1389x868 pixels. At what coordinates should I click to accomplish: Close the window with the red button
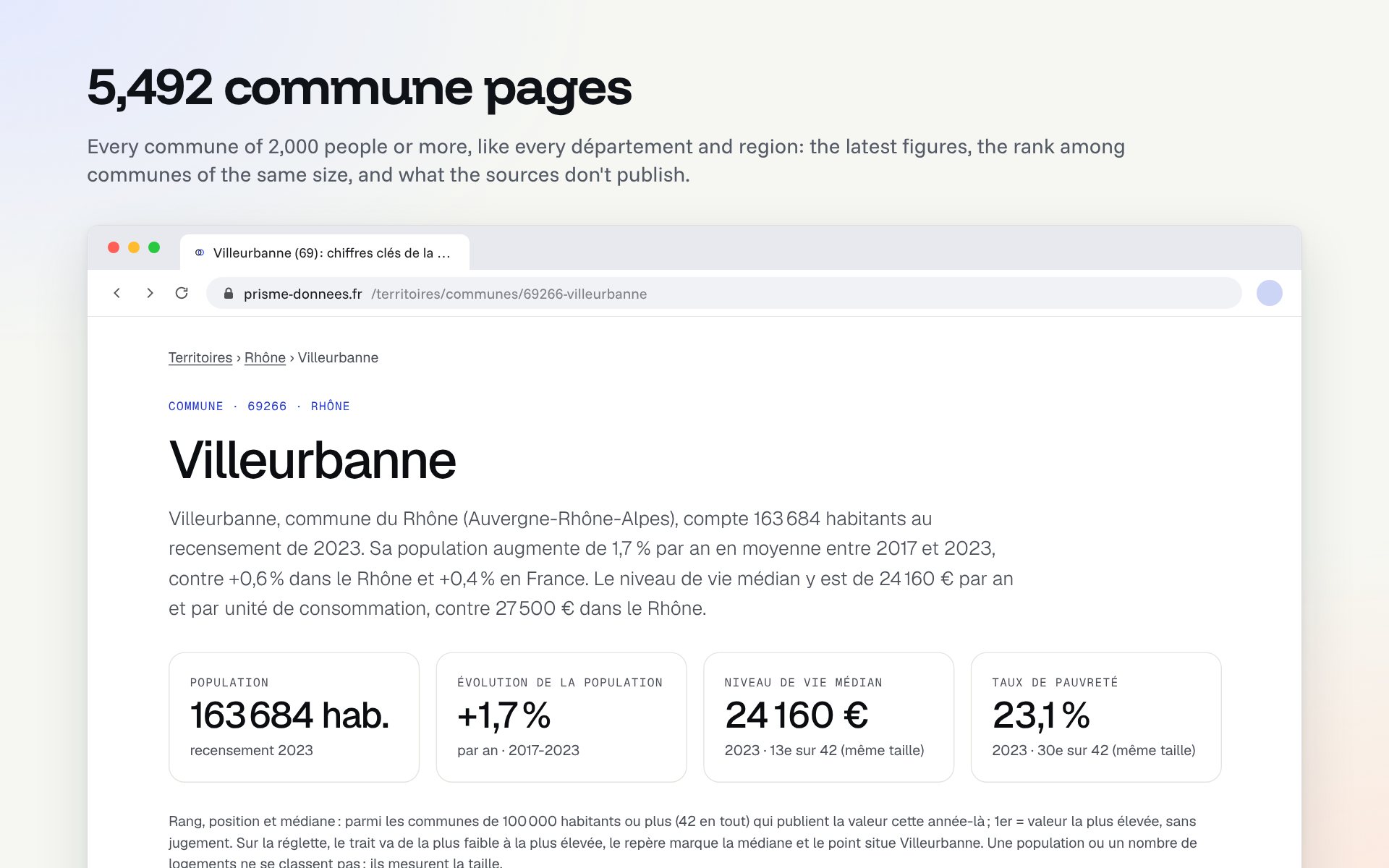pyautogui.click(x=114, y=247)
